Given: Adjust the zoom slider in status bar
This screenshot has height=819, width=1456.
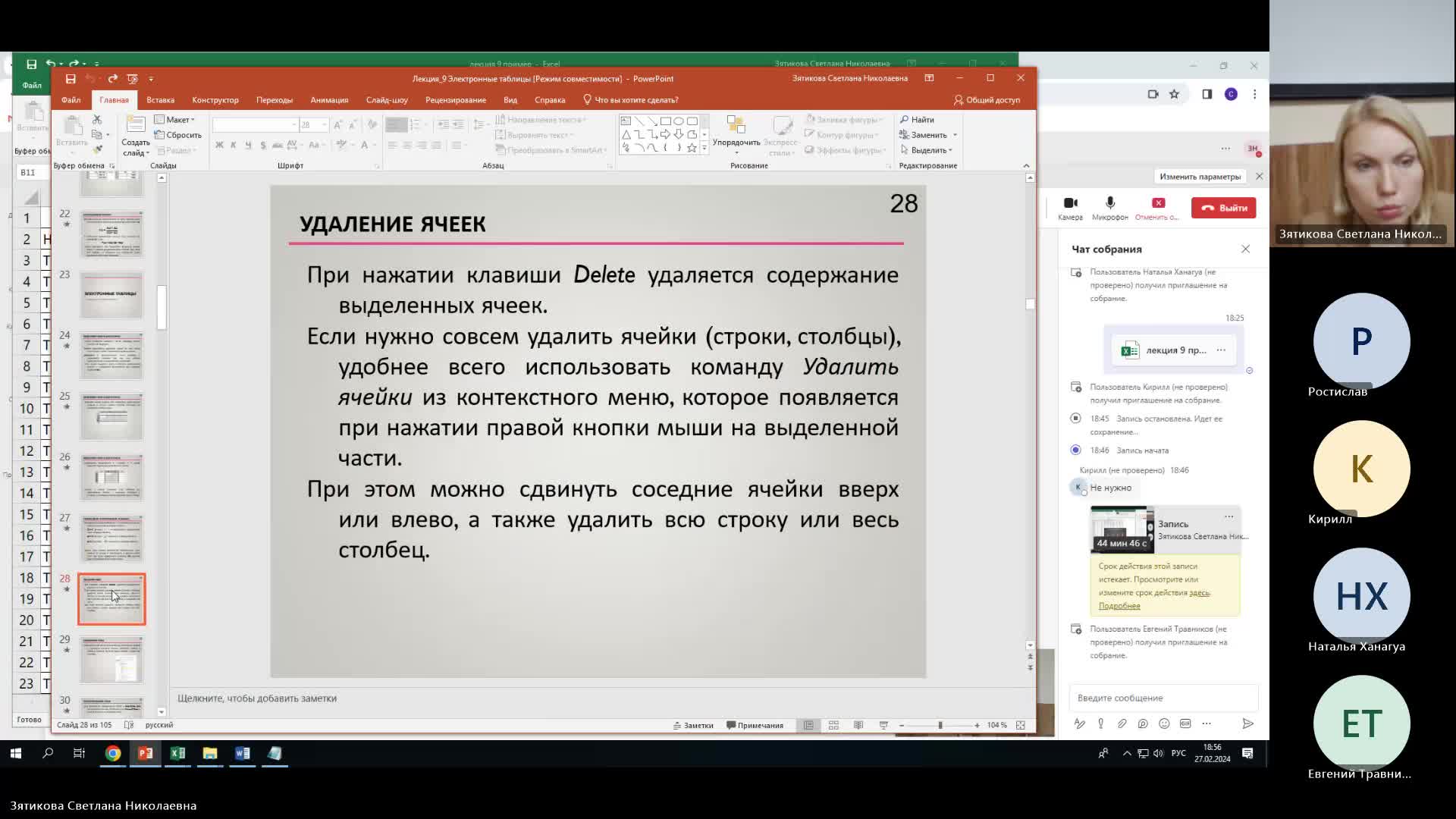Looking at the screenshot, I should coord(940,726).
